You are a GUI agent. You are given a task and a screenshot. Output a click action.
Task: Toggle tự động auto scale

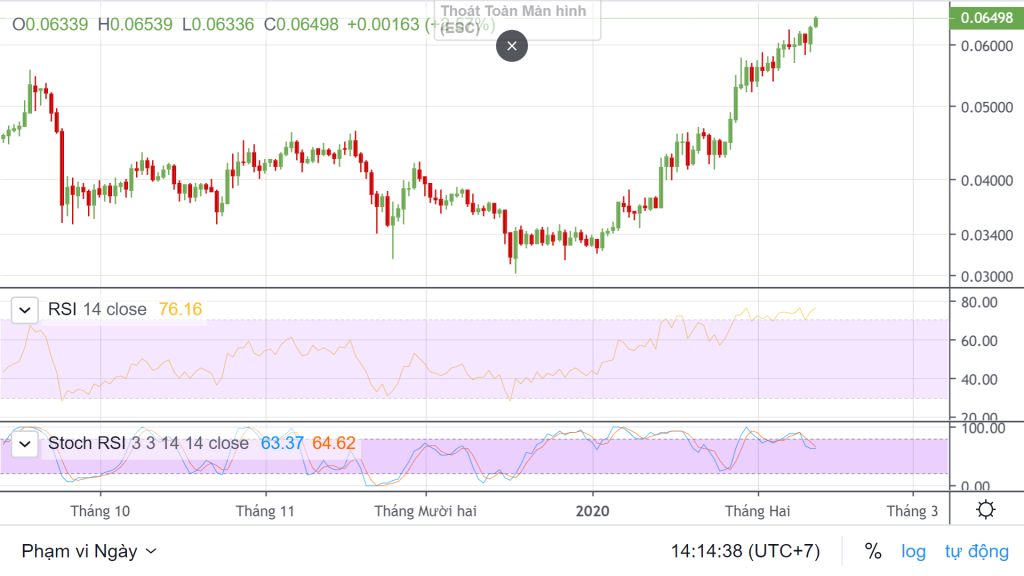[x=975, y=551]
